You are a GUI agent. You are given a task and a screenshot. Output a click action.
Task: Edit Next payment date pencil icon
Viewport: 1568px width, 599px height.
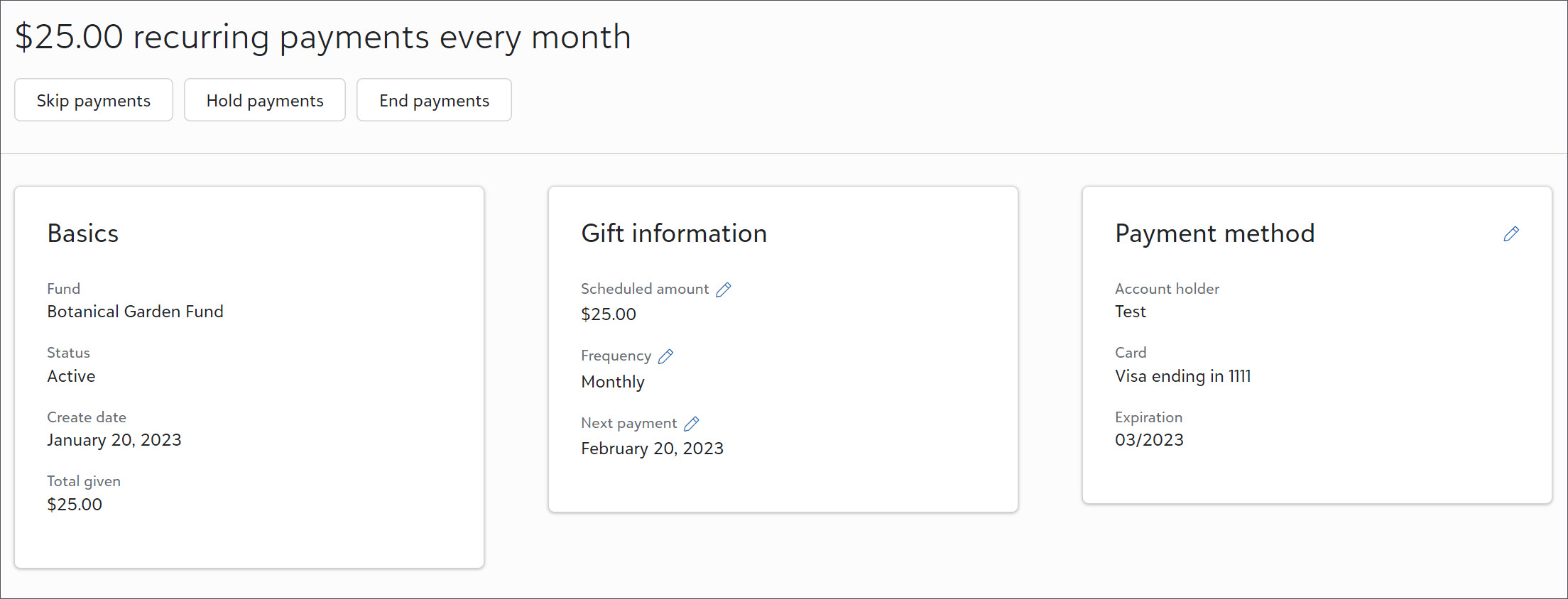[692, 424]
